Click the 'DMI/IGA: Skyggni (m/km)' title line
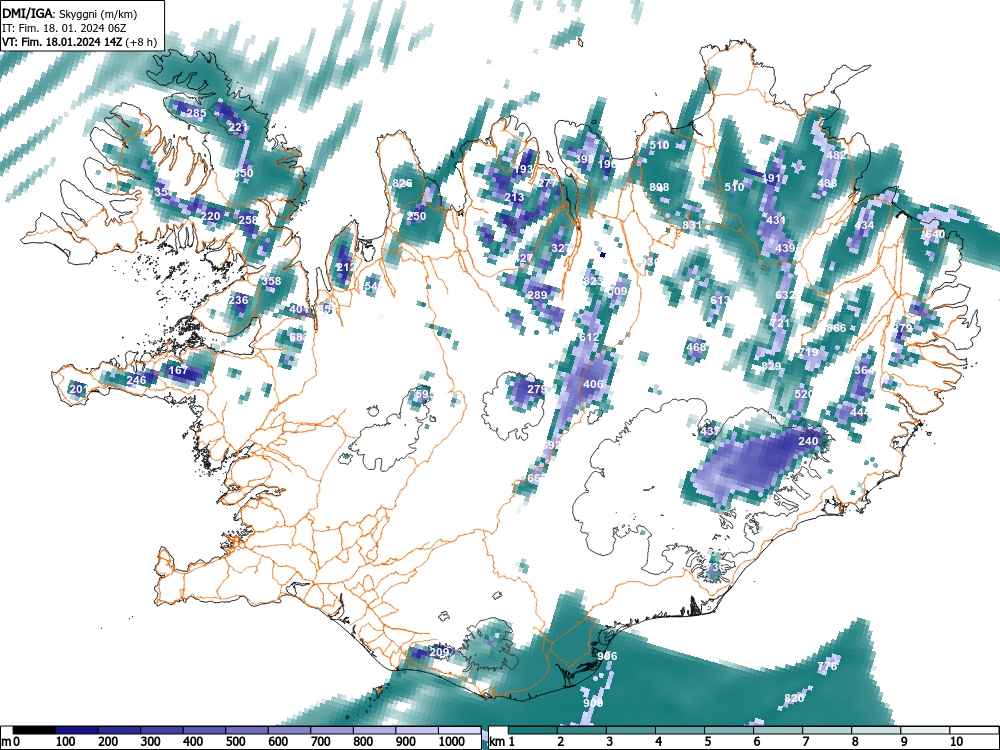This screenshot has height=750, width=1000. click(x=70, y=14)
